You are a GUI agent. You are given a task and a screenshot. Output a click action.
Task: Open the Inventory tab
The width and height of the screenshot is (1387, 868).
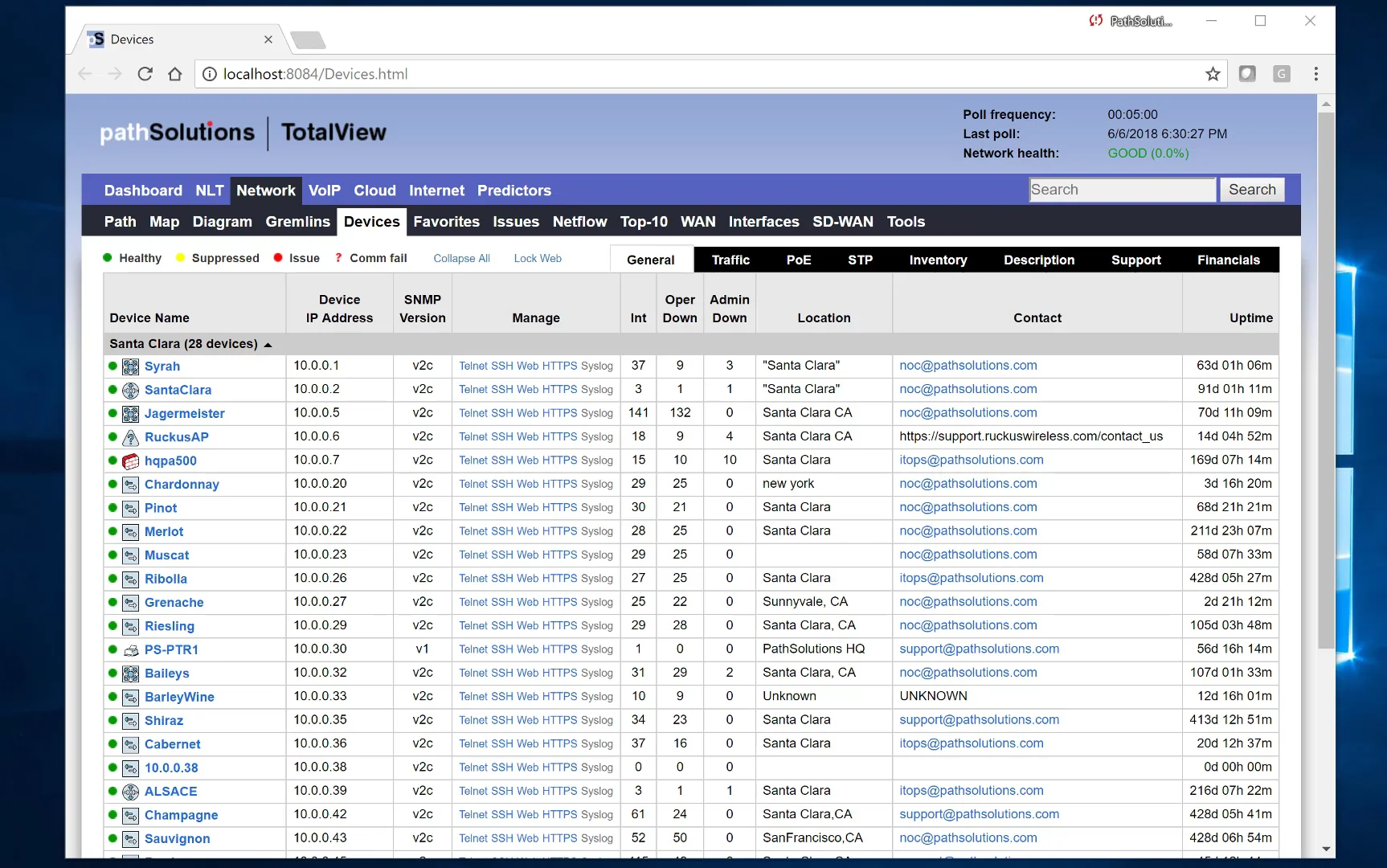click(938, 260)
